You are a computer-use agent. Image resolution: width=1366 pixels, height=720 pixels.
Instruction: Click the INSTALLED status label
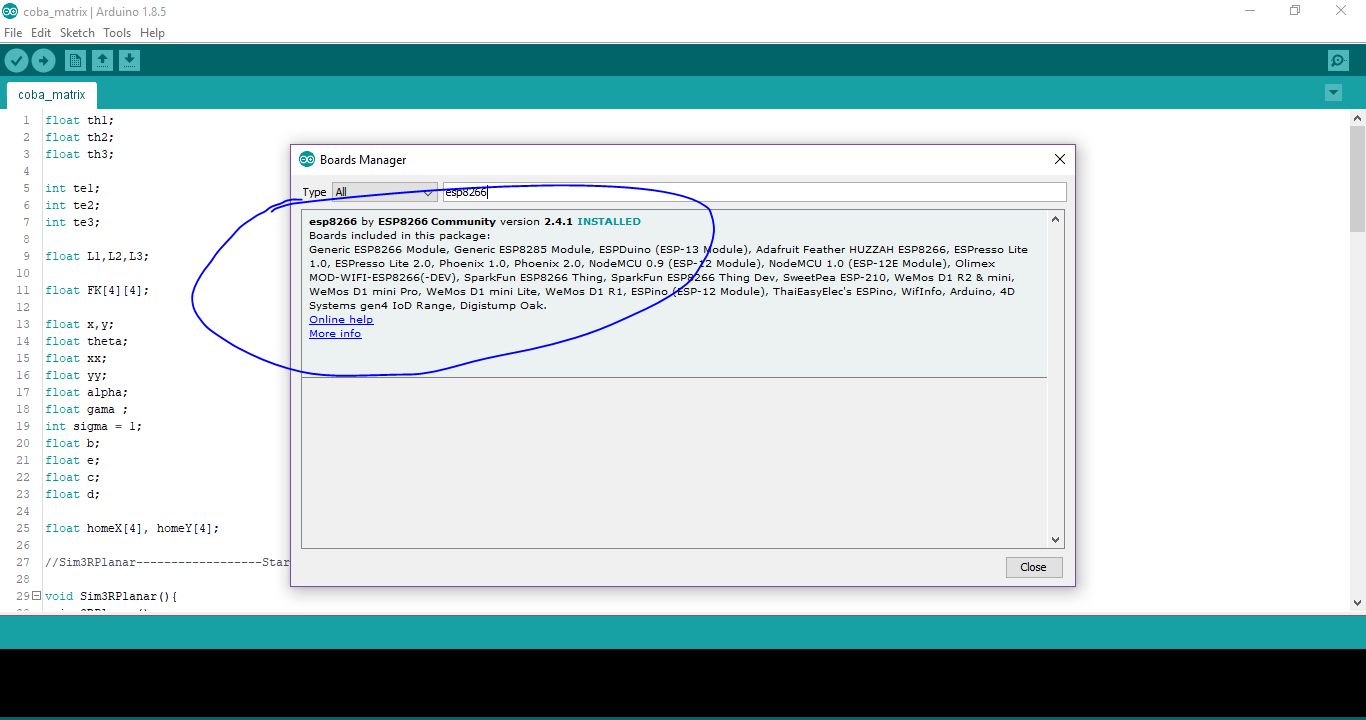tap(609, 221)
